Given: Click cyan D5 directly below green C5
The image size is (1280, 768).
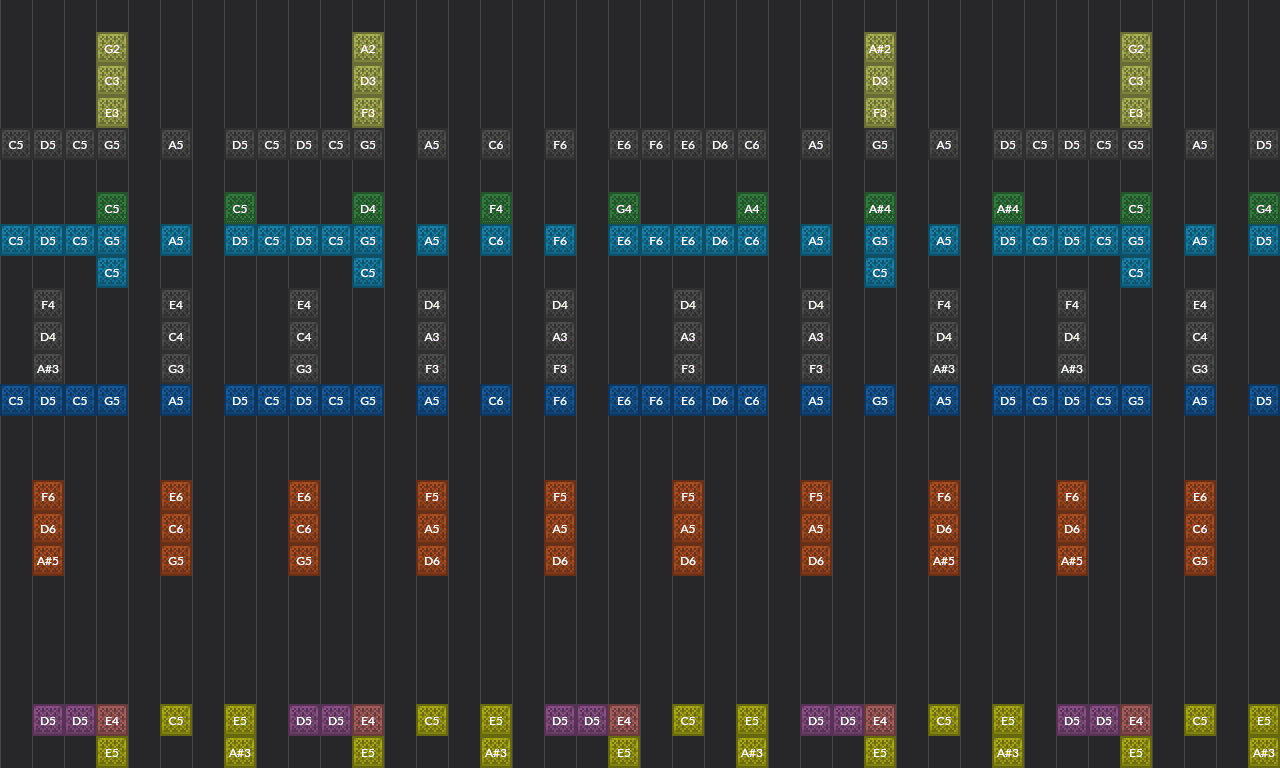Looking at the screenshot, I should click(x=240, y=241).
